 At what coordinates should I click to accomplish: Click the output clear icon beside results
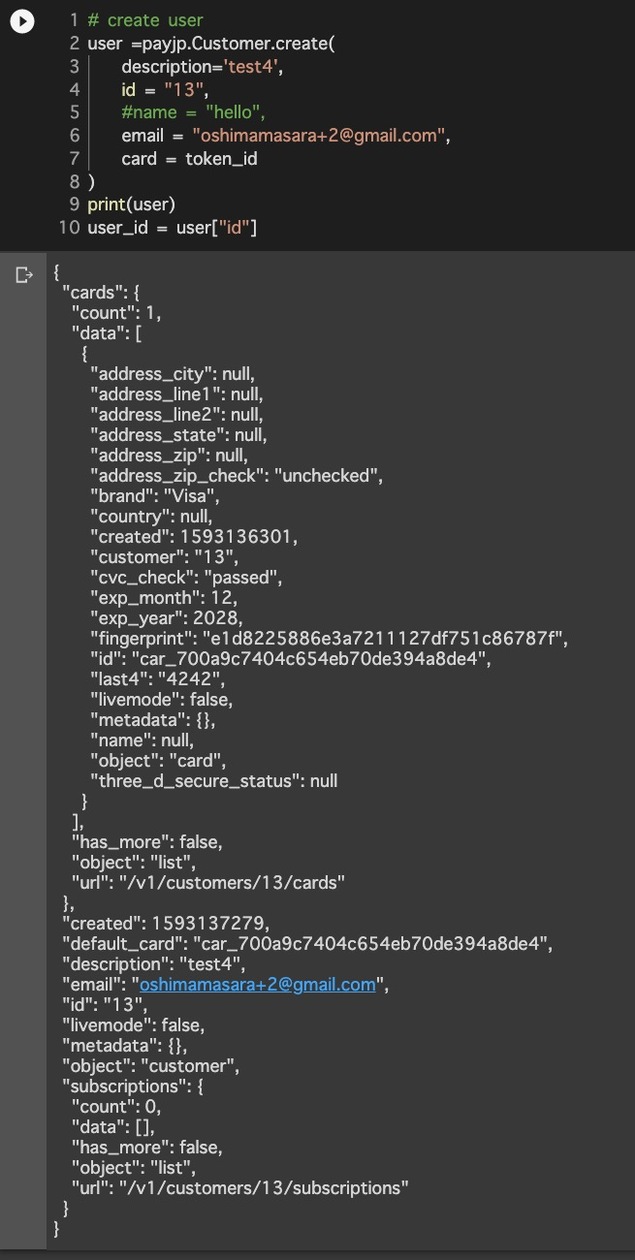pyautogui.click(x=25, y=275)
